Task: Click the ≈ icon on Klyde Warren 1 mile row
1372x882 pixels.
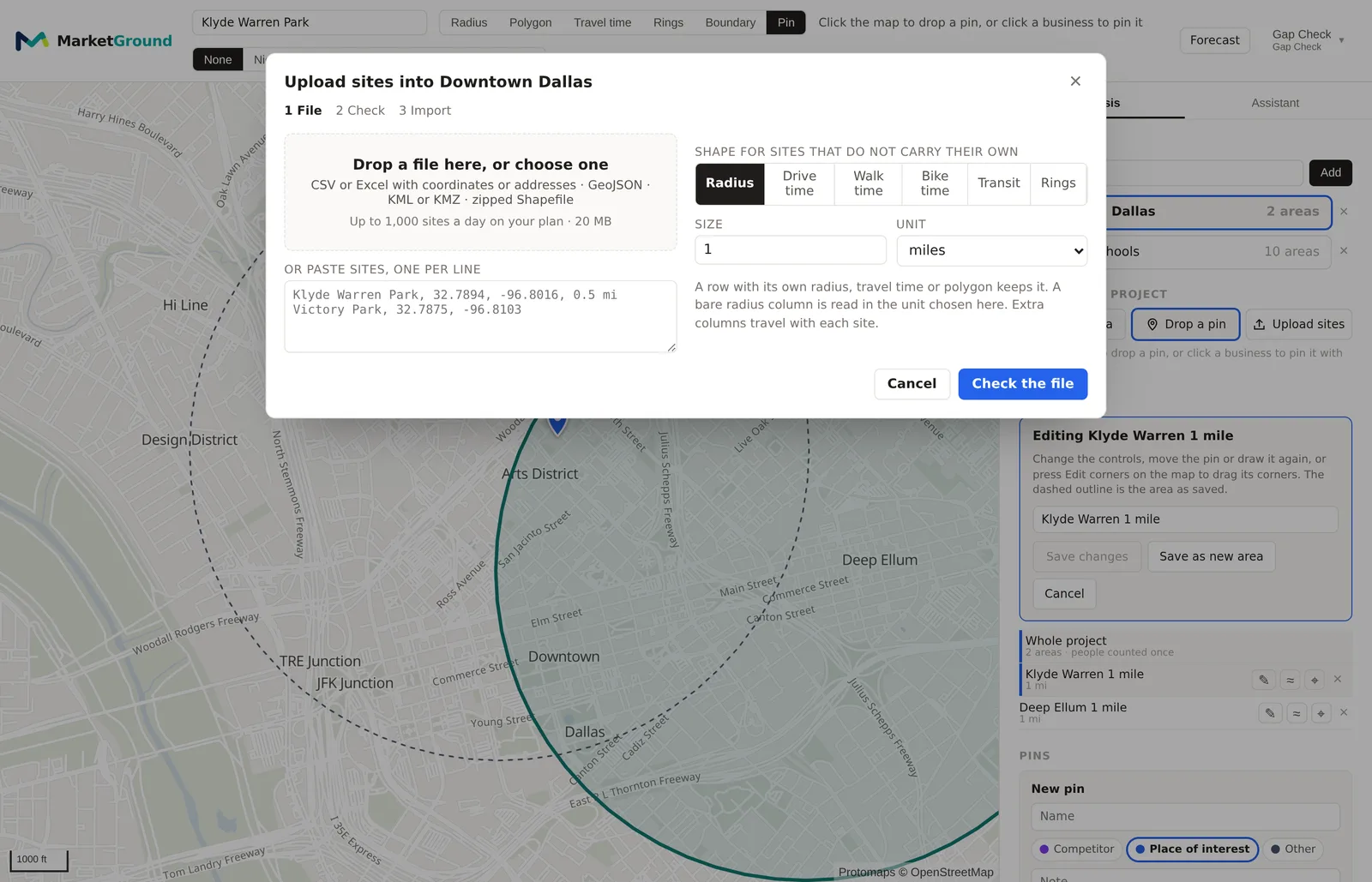Action: 1290,680
